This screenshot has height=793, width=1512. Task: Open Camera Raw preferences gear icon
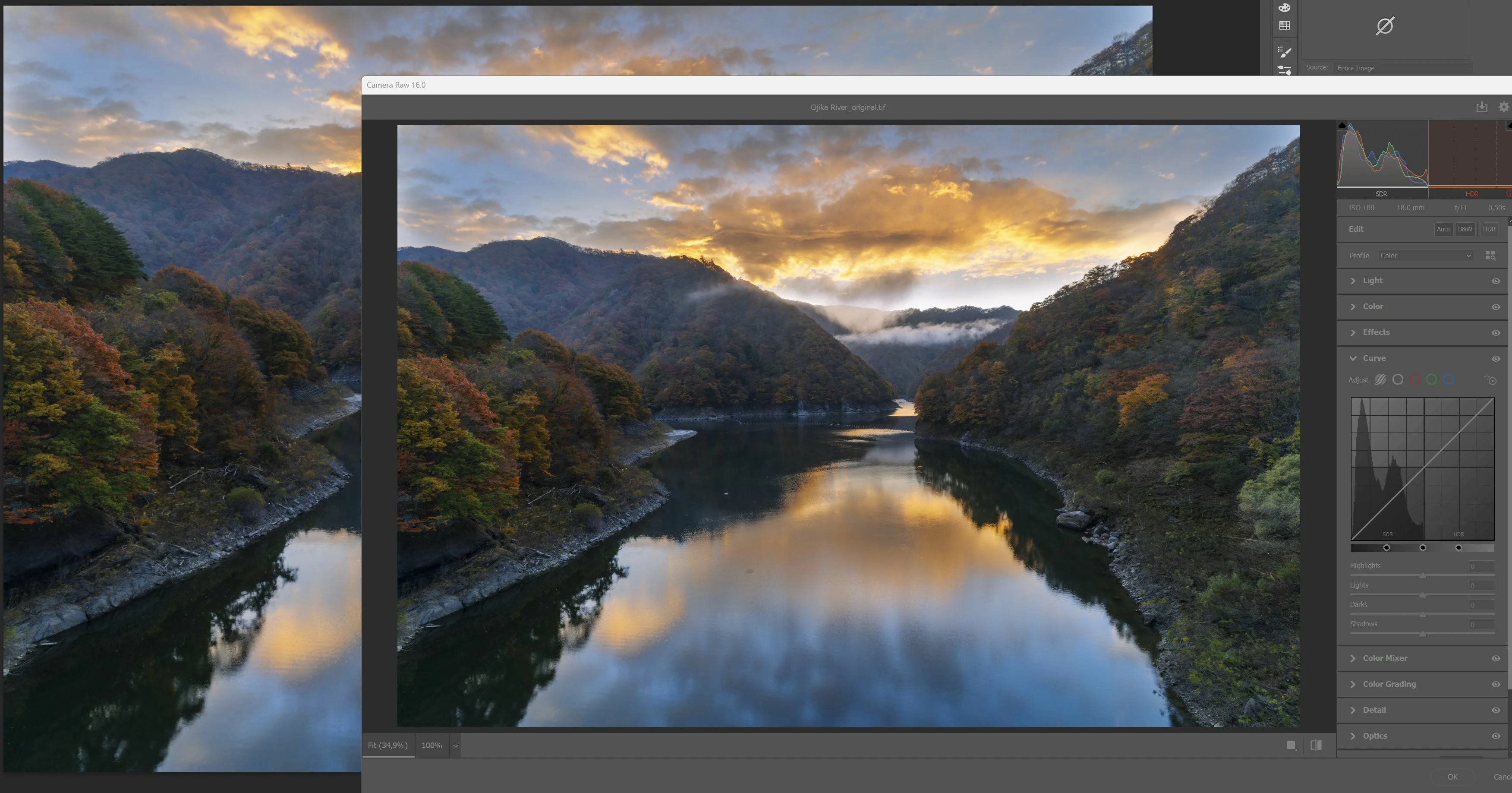1503,107
